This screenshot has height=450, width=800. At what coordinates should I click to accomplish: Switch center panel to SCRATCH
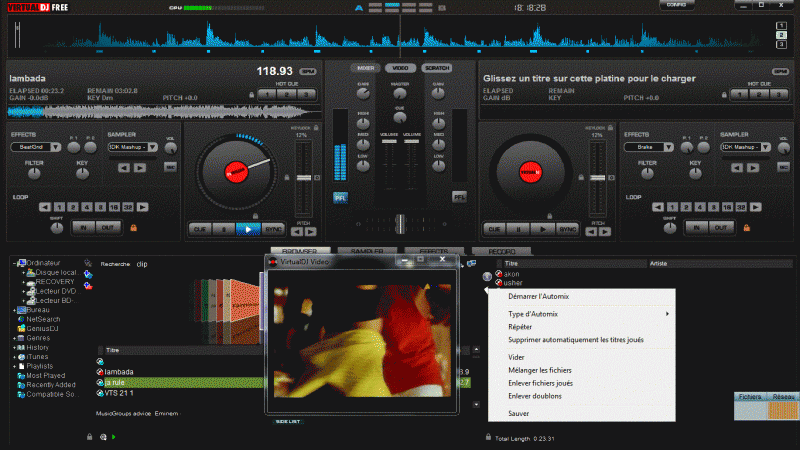437,68
